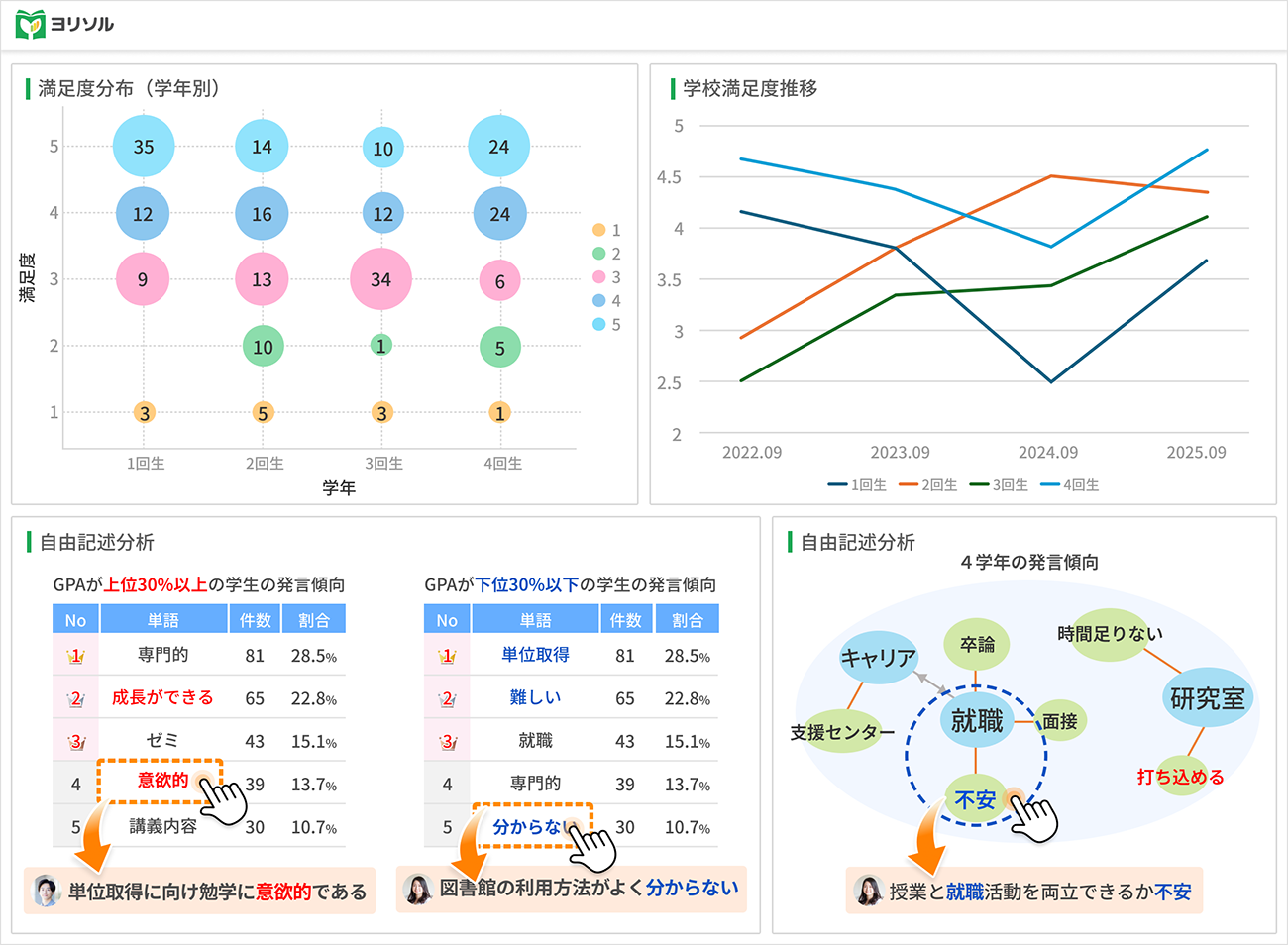The image size is (1288, 945).
Task: Click the avatar beside 図書館の利用方法 comment
Action: click(x=418, y=890)
